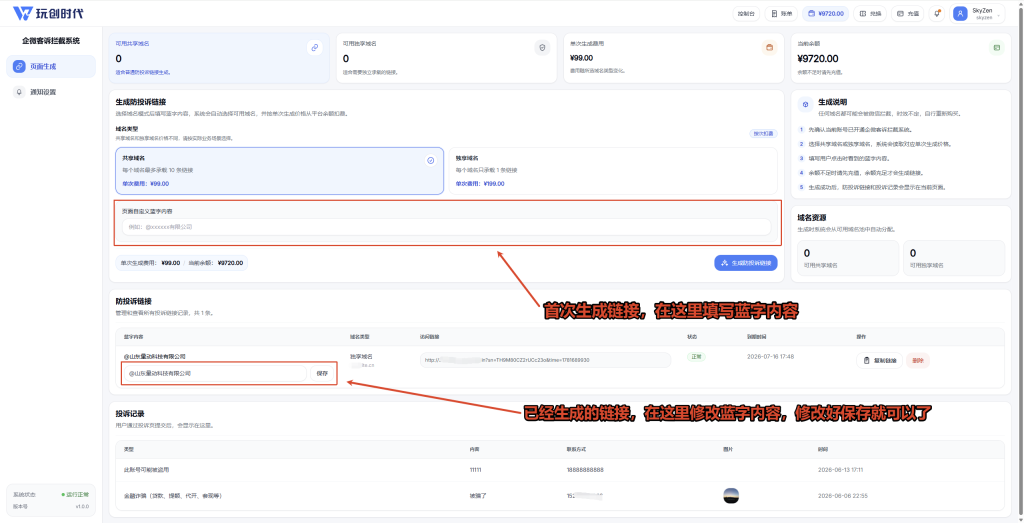Viewport: 1024px width, 523px height.
Task: Click the 玩创时代 logo
Action: pos(48,13)
